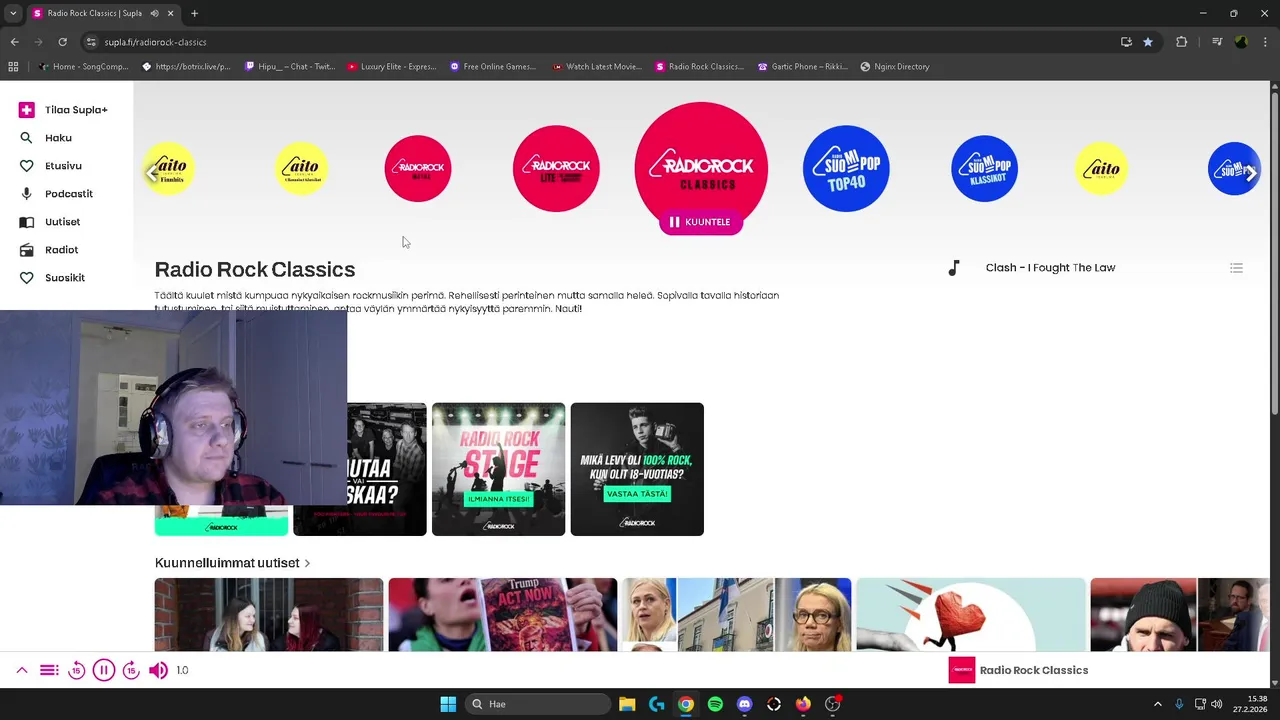The height and width of the screenshot is (720, 1280).
Task: Pause with the bottom player pause button
Action: tap(104, 670)
